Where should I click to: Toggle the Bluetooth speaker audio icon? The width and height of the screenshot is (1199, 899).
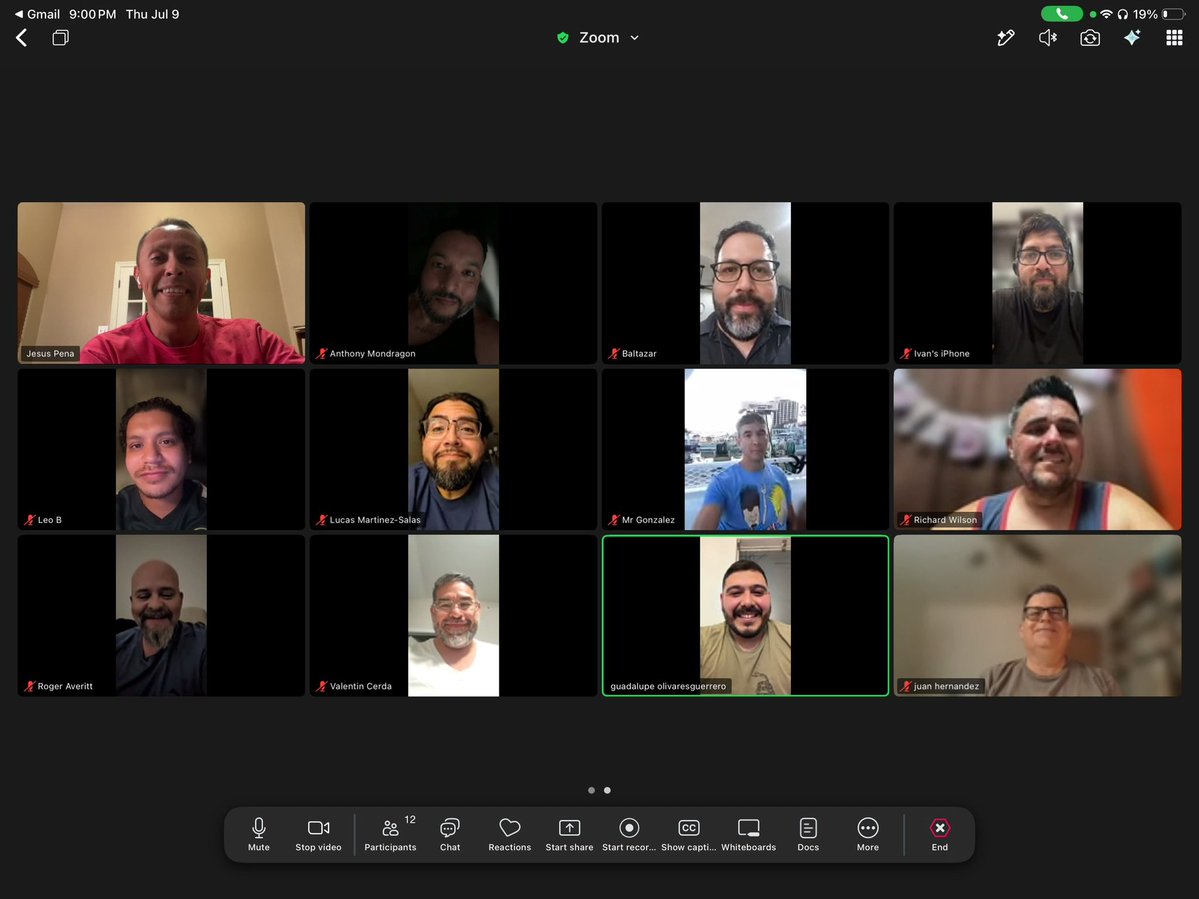pyautogui.click(x=1048, y=37)
